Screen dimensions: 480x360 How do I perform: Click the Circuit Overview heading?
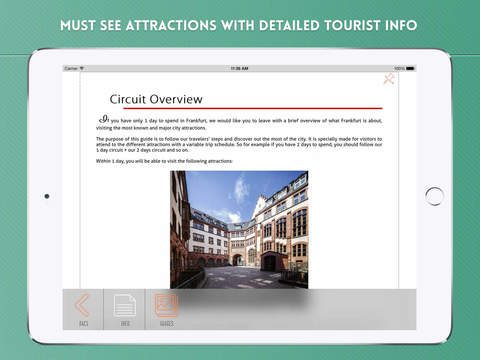pyautogui.click(x=156, y=99)
